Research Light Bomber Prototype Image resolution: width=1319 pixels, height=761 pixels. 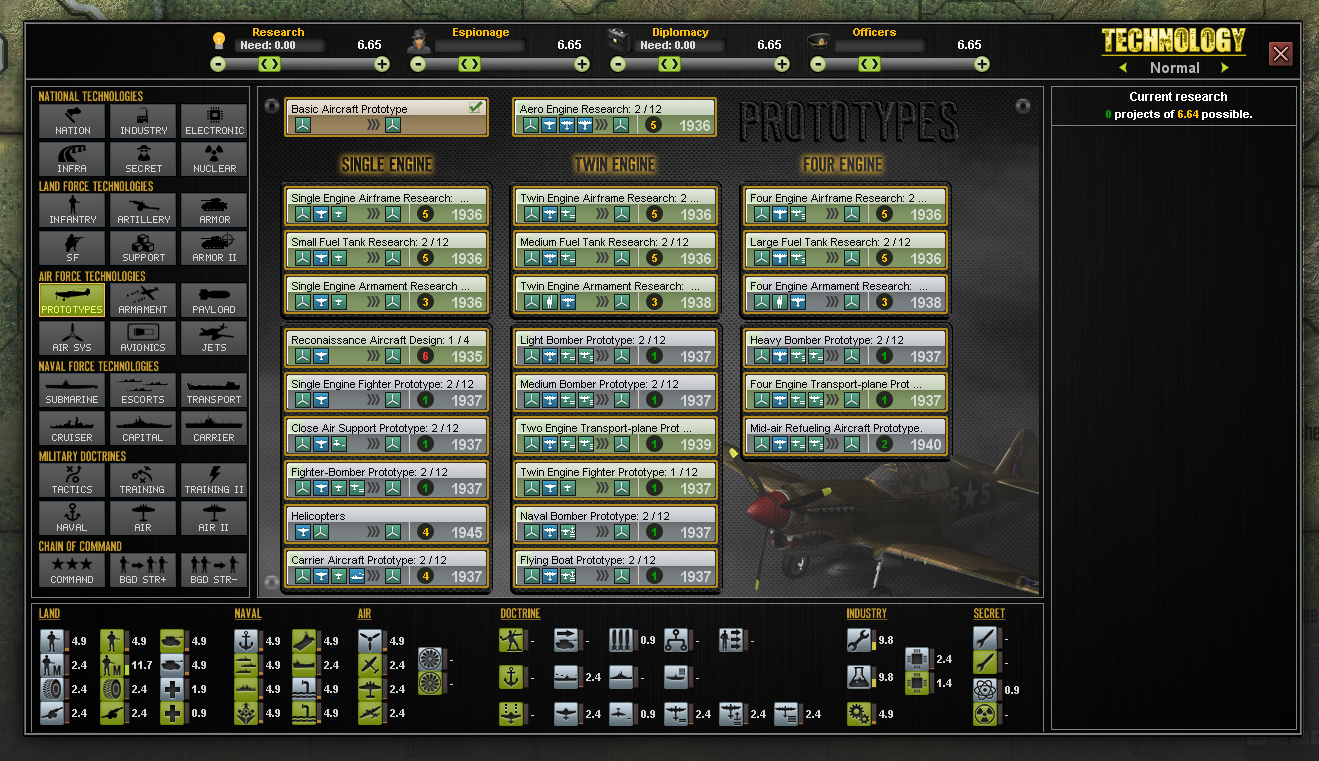tap(615, 348)
